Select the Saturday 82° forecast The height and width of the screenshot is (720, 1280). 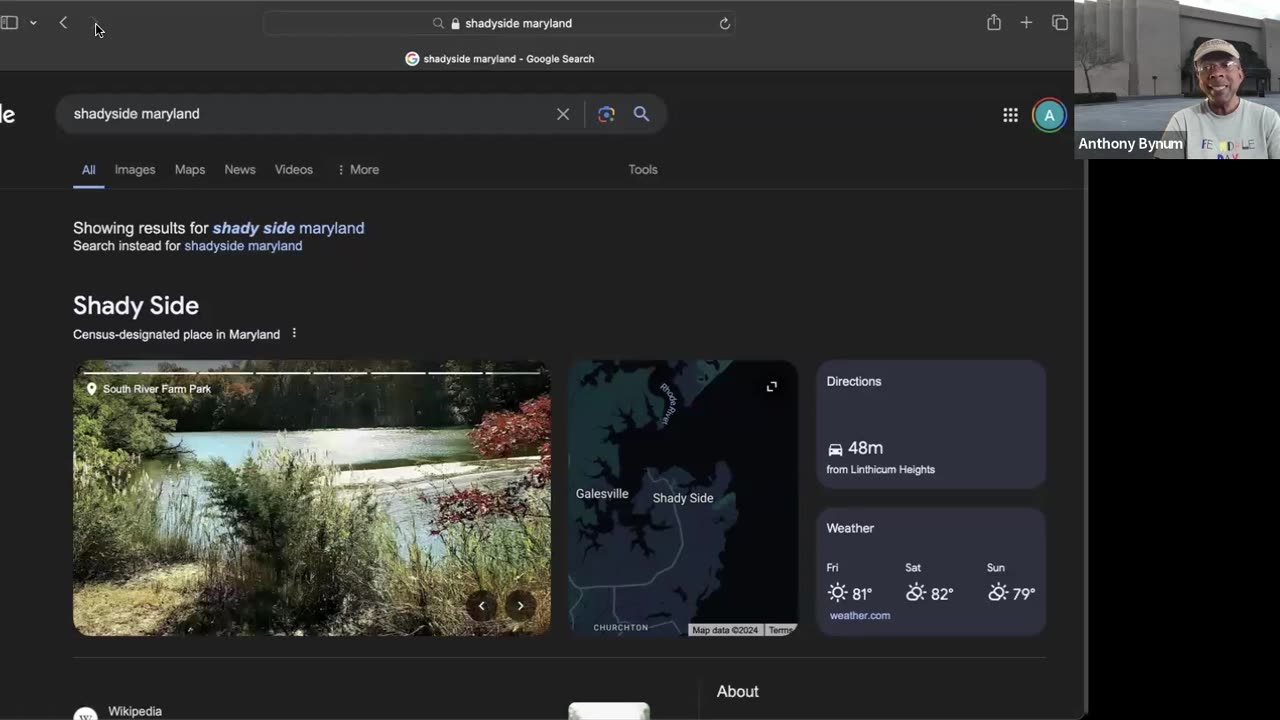[929, 584]
